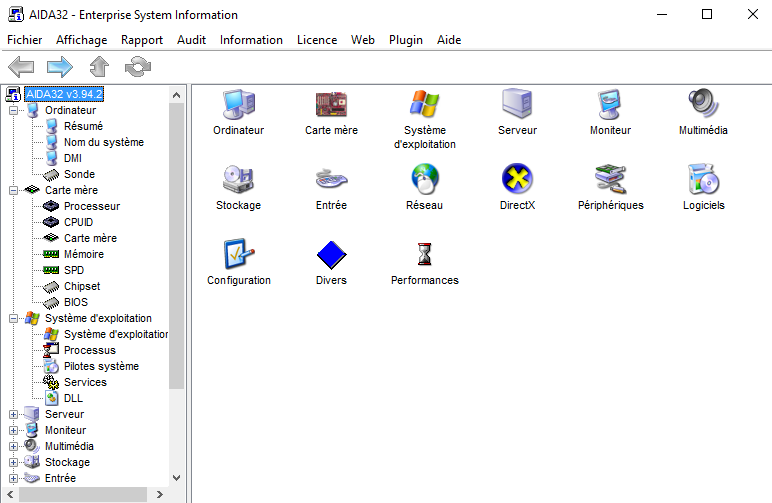The image size is (772, 503).
Task: Expand the Multimédia tree node
Action: click(x=13, y=446)
